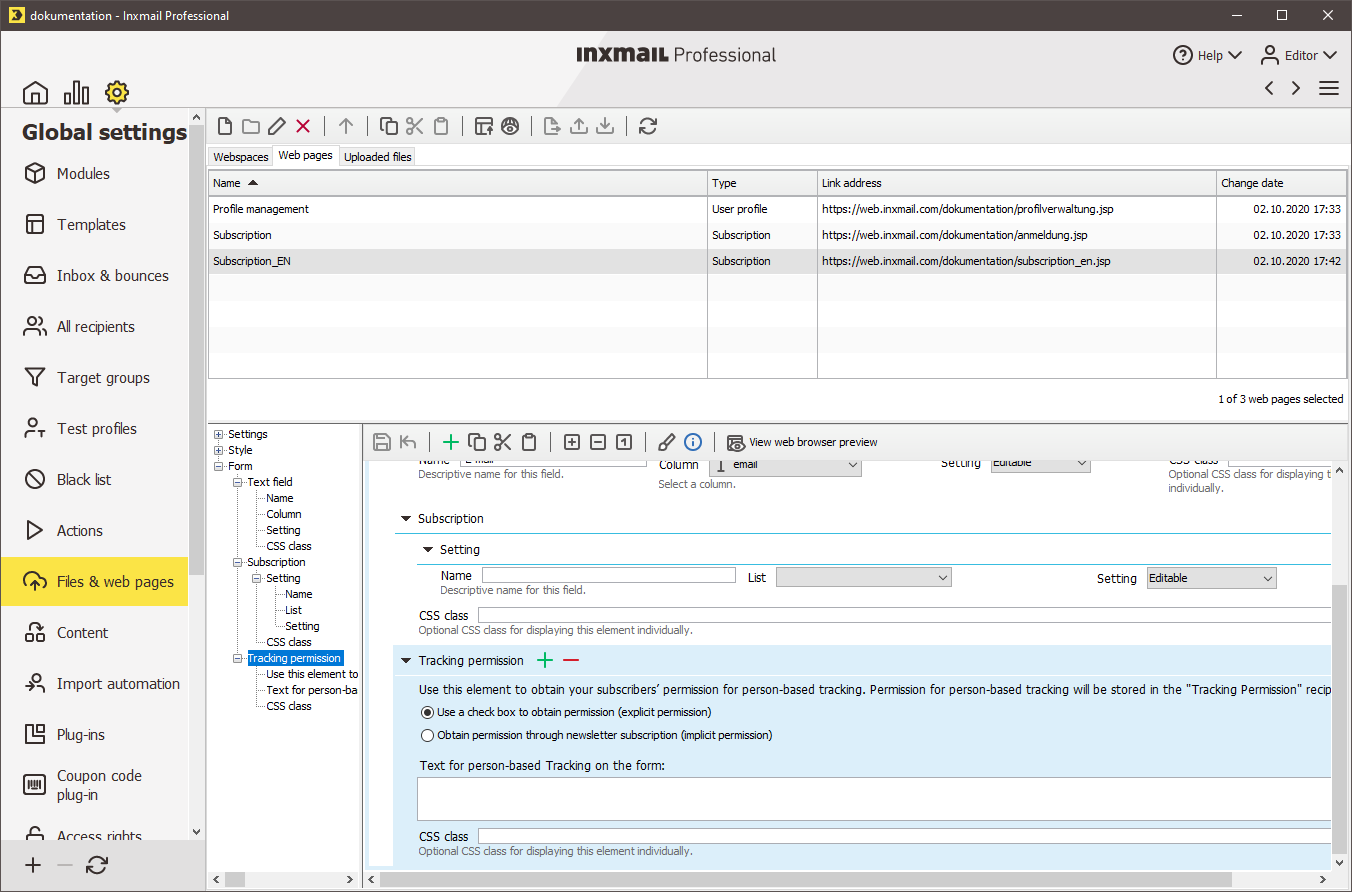Expand all with the boxed plus icon
This screenshot has height=892, width=1352.
point(572,442)
